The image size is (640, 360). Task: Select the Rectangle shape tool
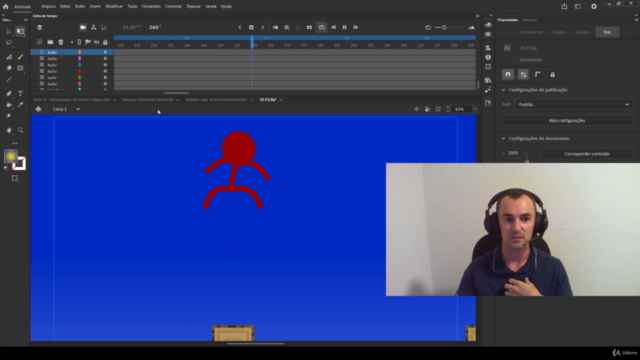(x=20, y=68)
